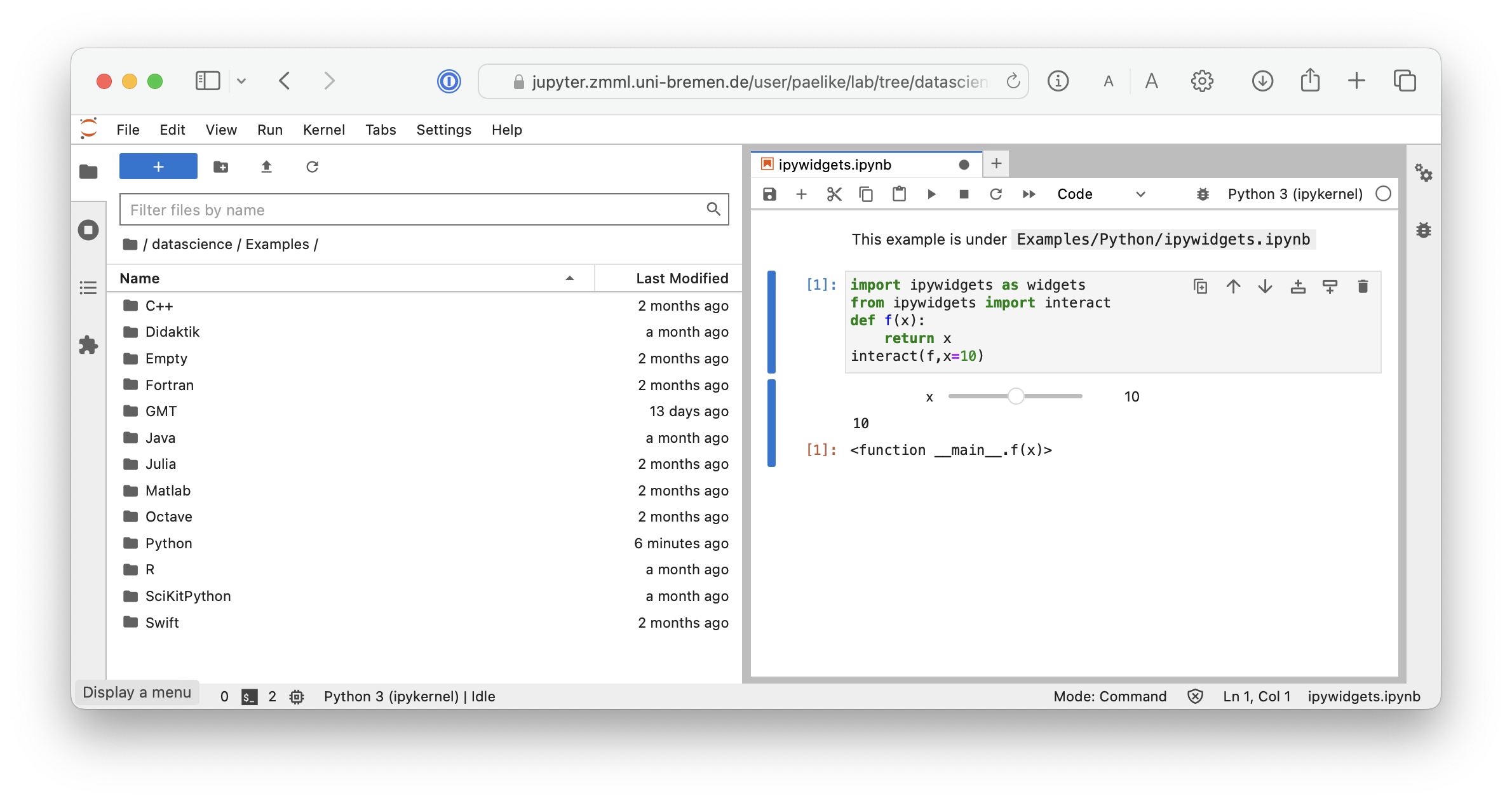
Task: Delete the cell with the trash icon
Action: (x=1363, y=287)
